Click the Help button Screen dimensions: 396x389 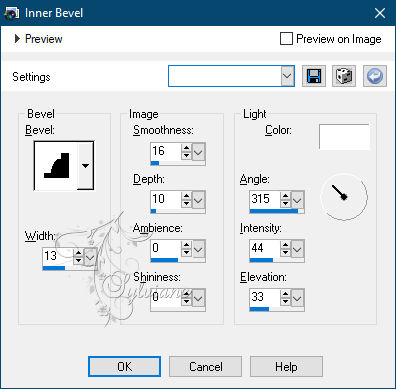[286, 367]
